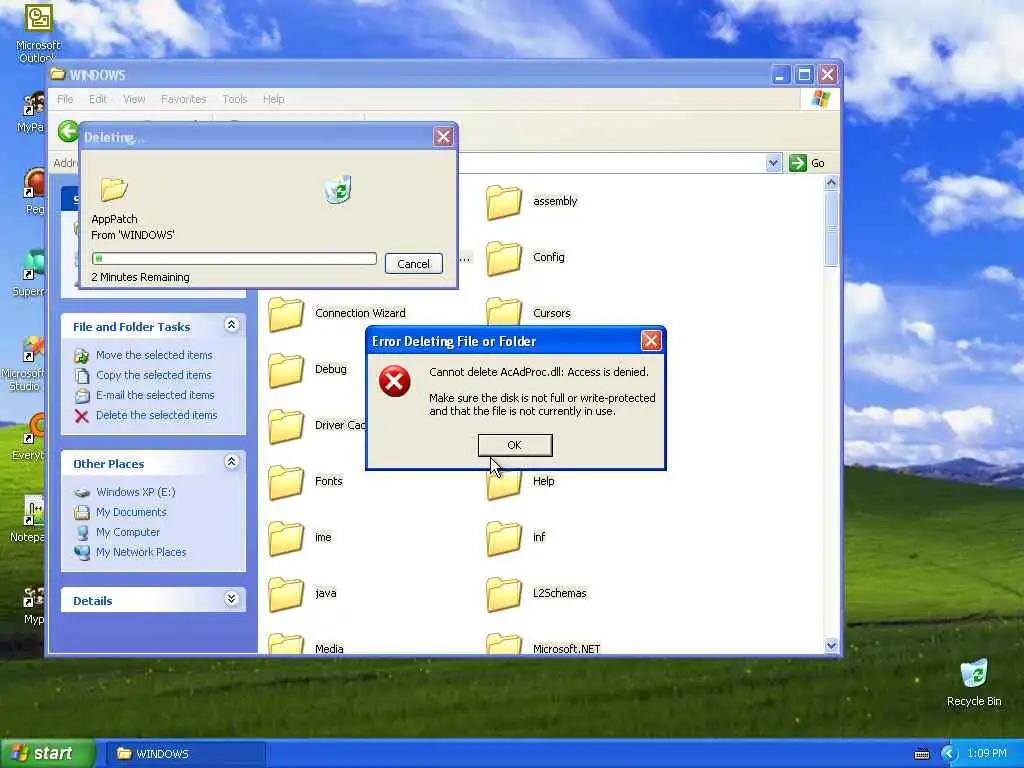The width and height of the screenshot is (1024, 768).
Task: Select the Connection Wizard folder icon
Action: tap(286, 313)
